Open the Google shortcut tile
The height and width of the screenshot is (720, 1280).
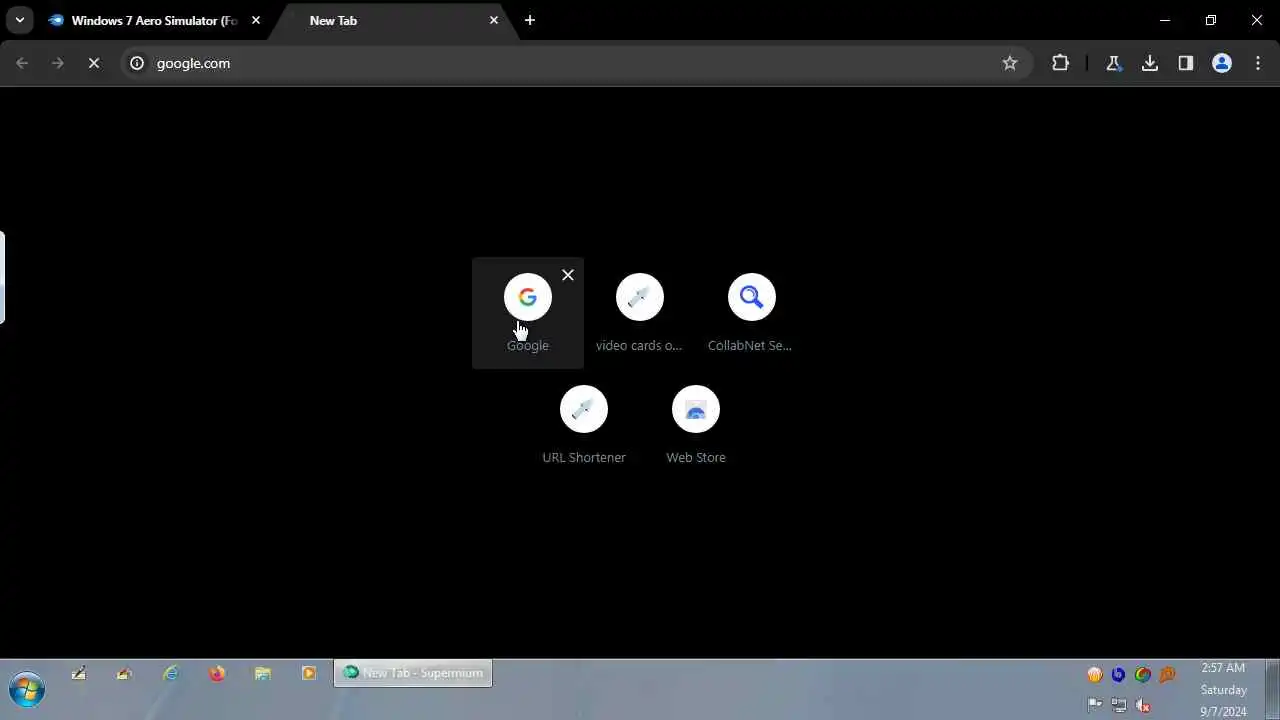click(528, 313)
